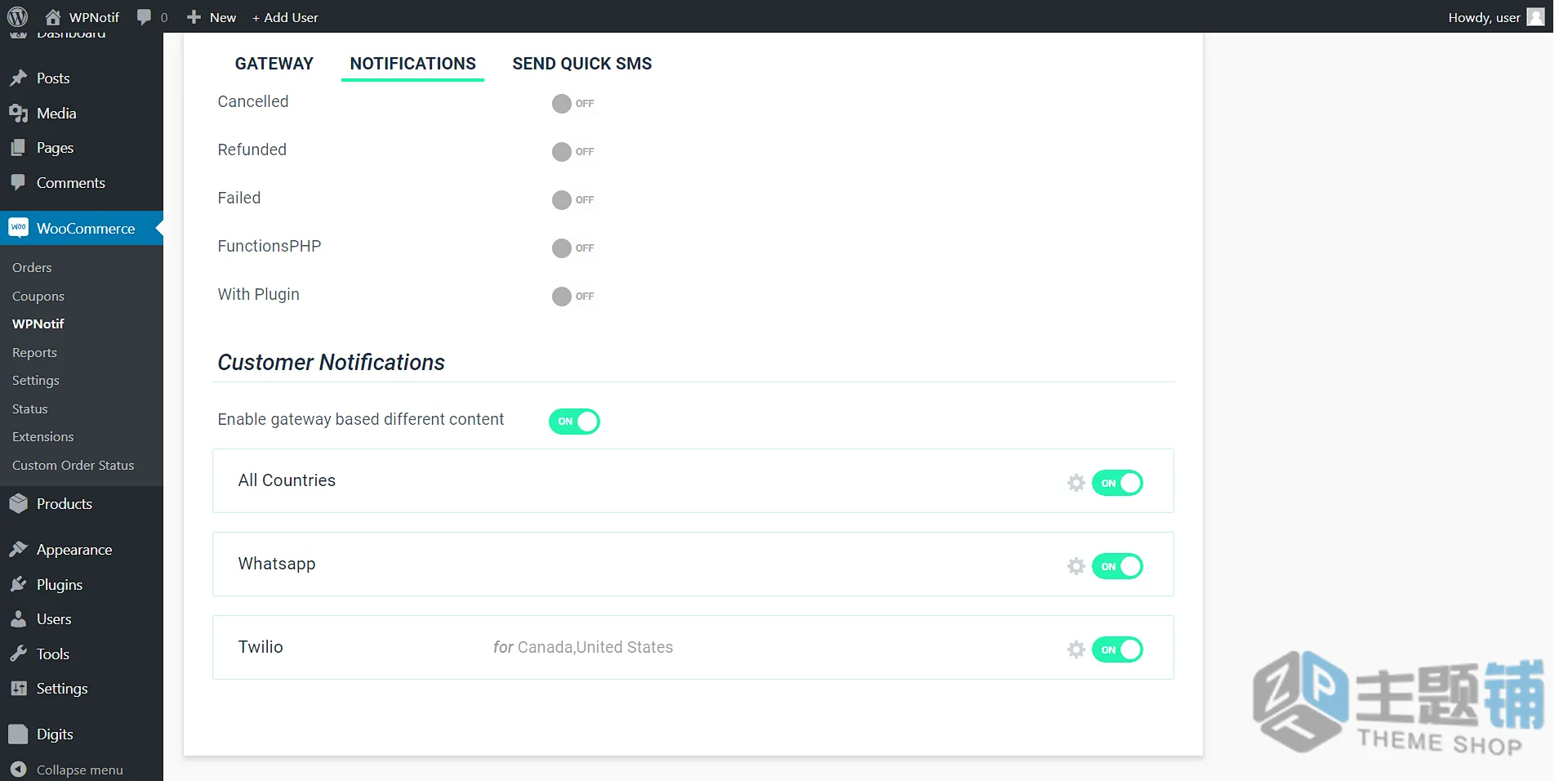Toggle the Failed notification switch
The image size is (1568, 781).
pos(573,200)
